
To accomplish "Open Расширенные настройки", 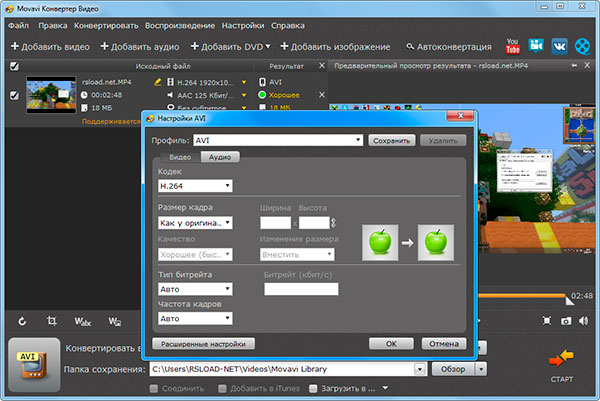I will click(203, 344).
